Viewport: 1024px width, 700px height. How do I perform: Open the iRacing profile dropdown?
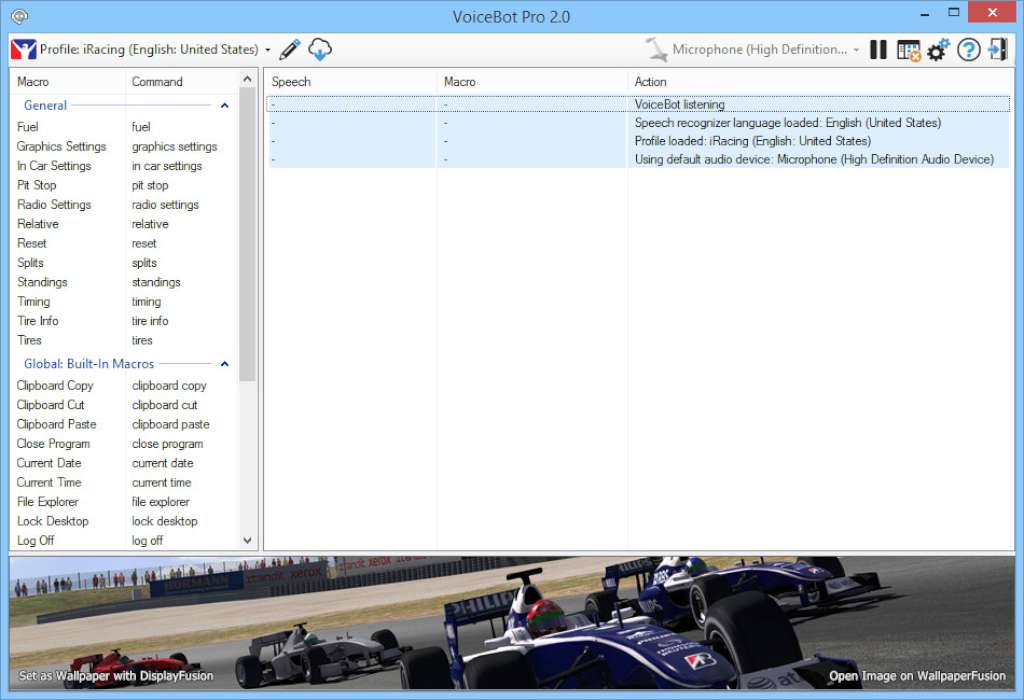click(266, 48)
